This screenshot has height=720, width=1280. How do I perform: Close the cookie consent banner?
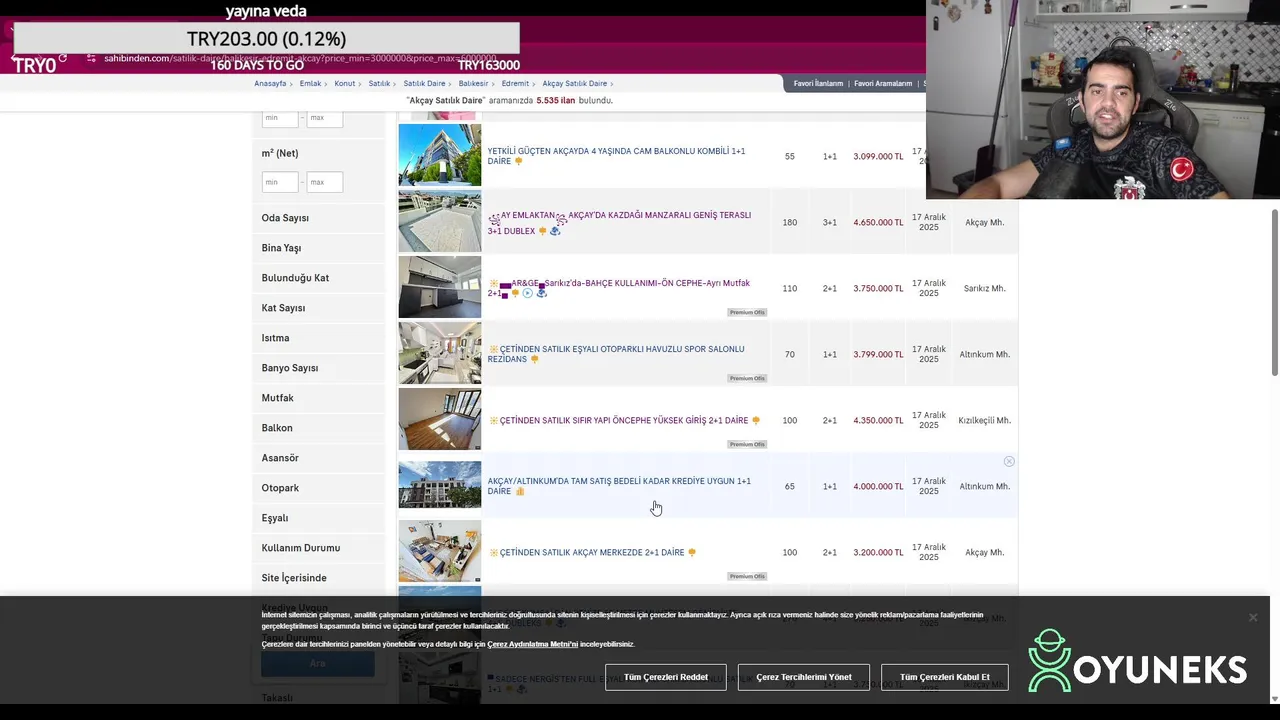1252,617
